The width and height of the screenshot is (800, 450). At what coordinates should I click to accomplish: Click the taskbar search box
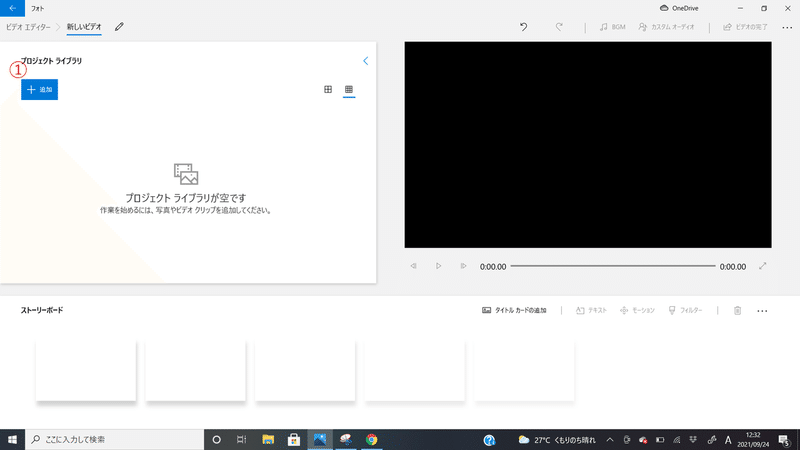[x=114, y=439]
